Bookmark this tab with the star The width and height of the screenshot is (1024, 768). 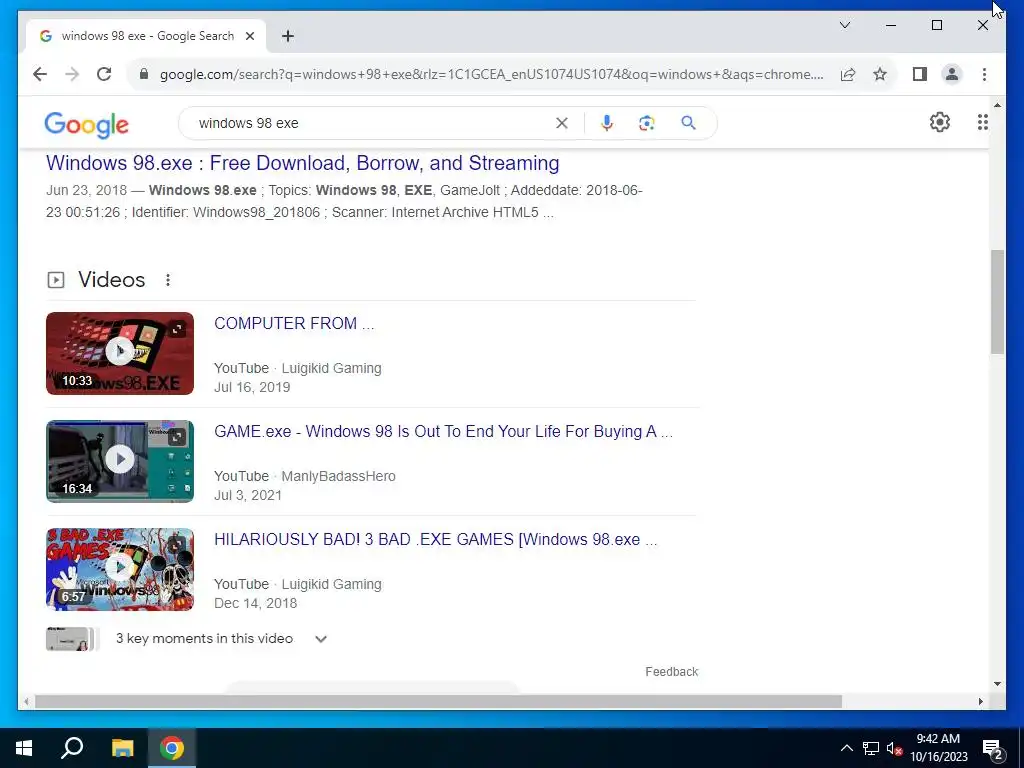tap(880, 74)
